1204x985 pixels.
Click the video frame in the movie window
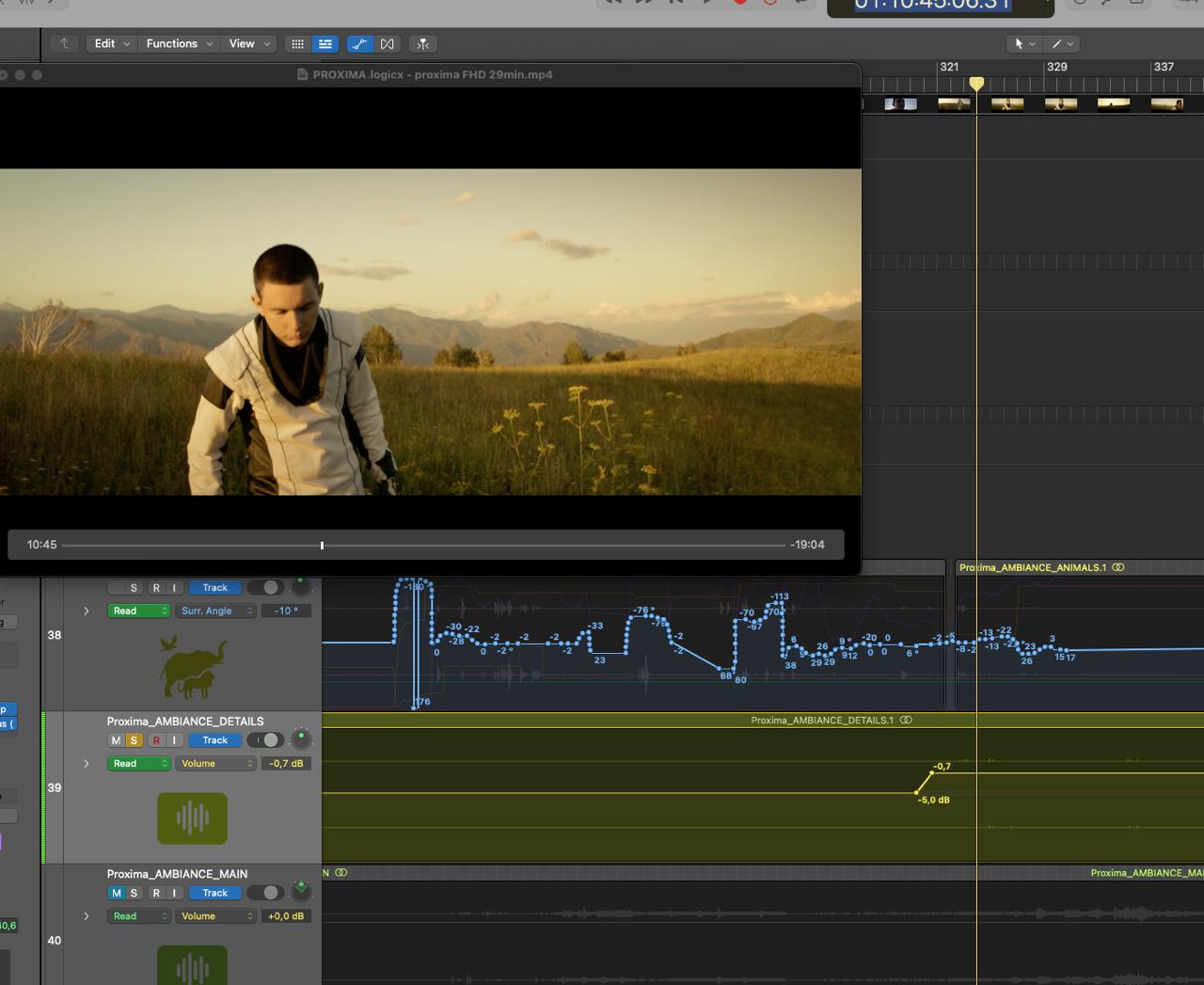430,332
